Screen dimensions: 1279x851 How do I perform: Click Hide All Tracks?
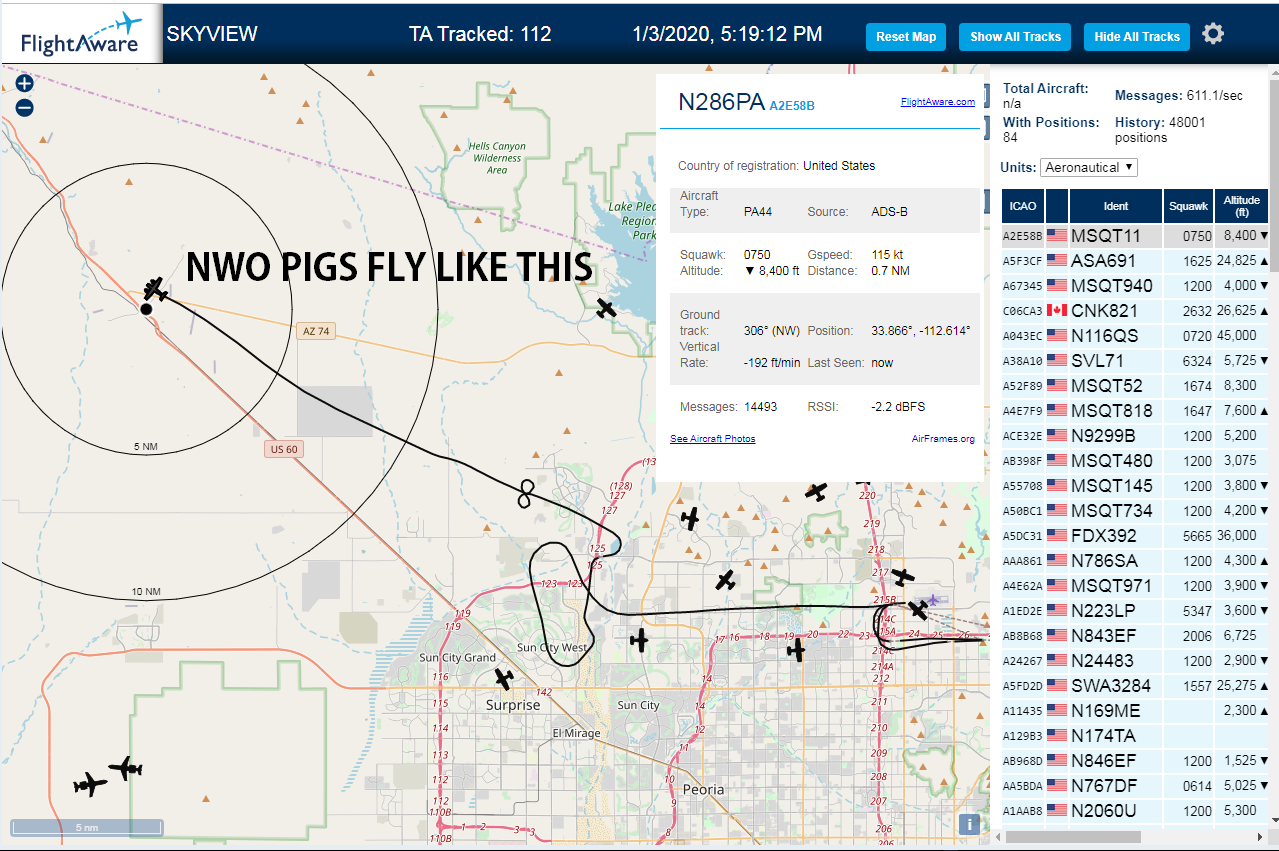[x=1137, y=37]
